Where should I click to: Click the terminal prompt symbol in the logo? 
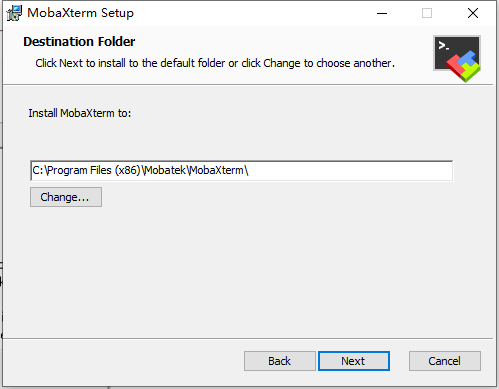[x=443, y=46]
